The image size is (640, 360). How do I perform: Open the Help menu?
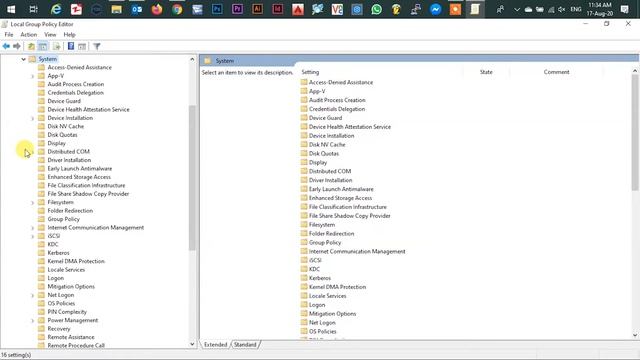pyautogui.click(x=69, y=35)
